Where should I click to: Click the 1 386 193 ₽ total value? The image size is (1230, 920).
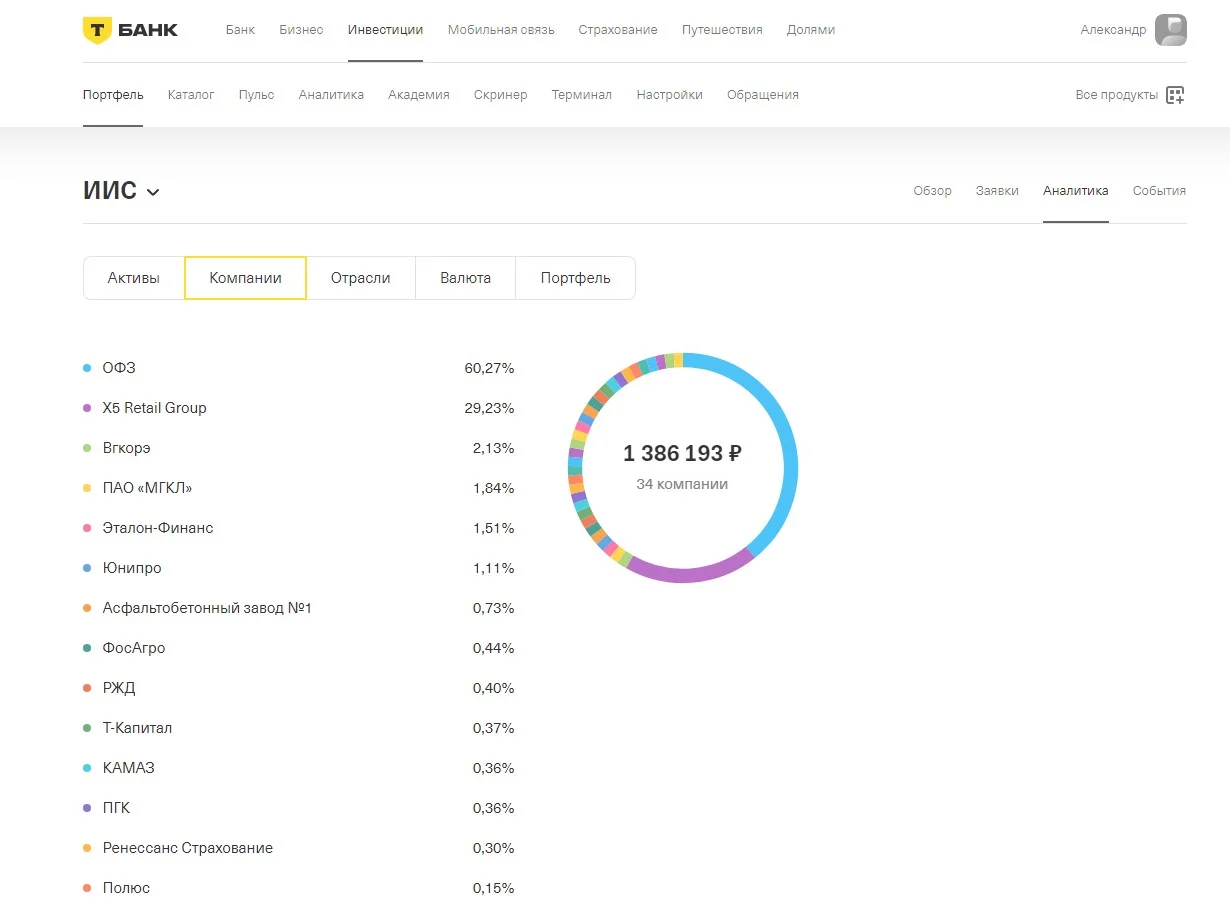pyautogui.click(x=683, y=454)
